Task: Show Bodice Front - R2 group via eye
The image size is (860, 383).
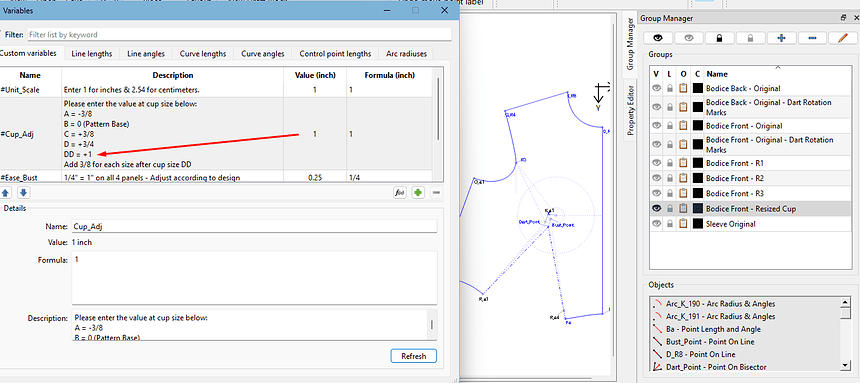Action: [656, 178]
